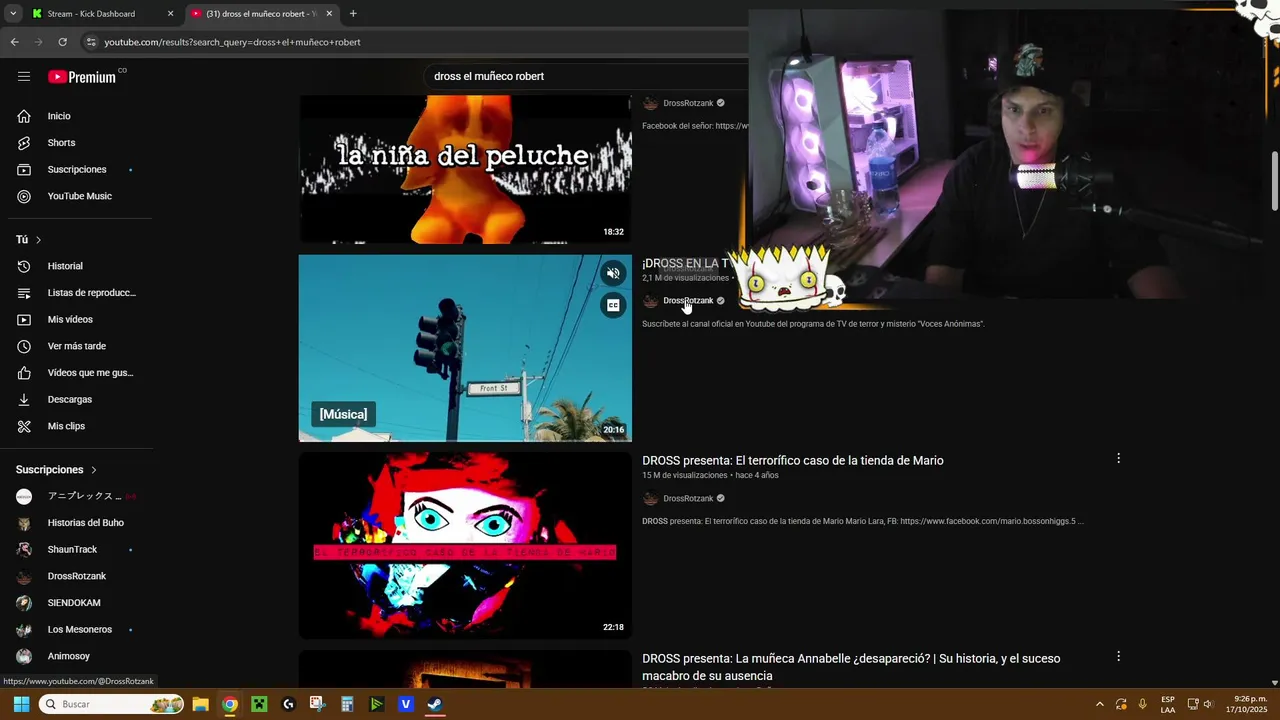Open volume control in system tray
This screenshot has width=1280, height=720.
[x=1209, y=704]
